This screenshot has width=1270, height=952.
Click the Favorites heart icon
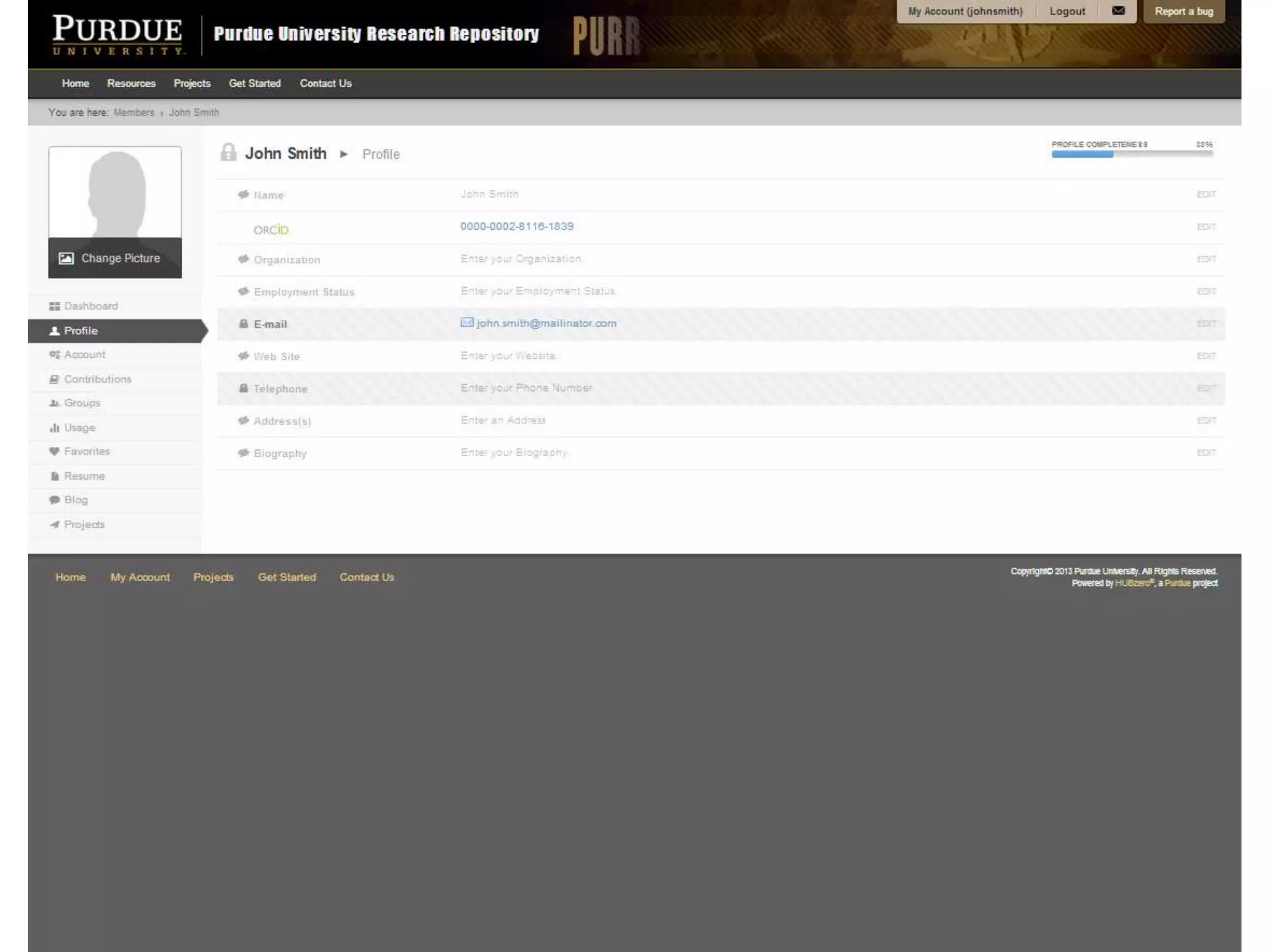[55, 451]
